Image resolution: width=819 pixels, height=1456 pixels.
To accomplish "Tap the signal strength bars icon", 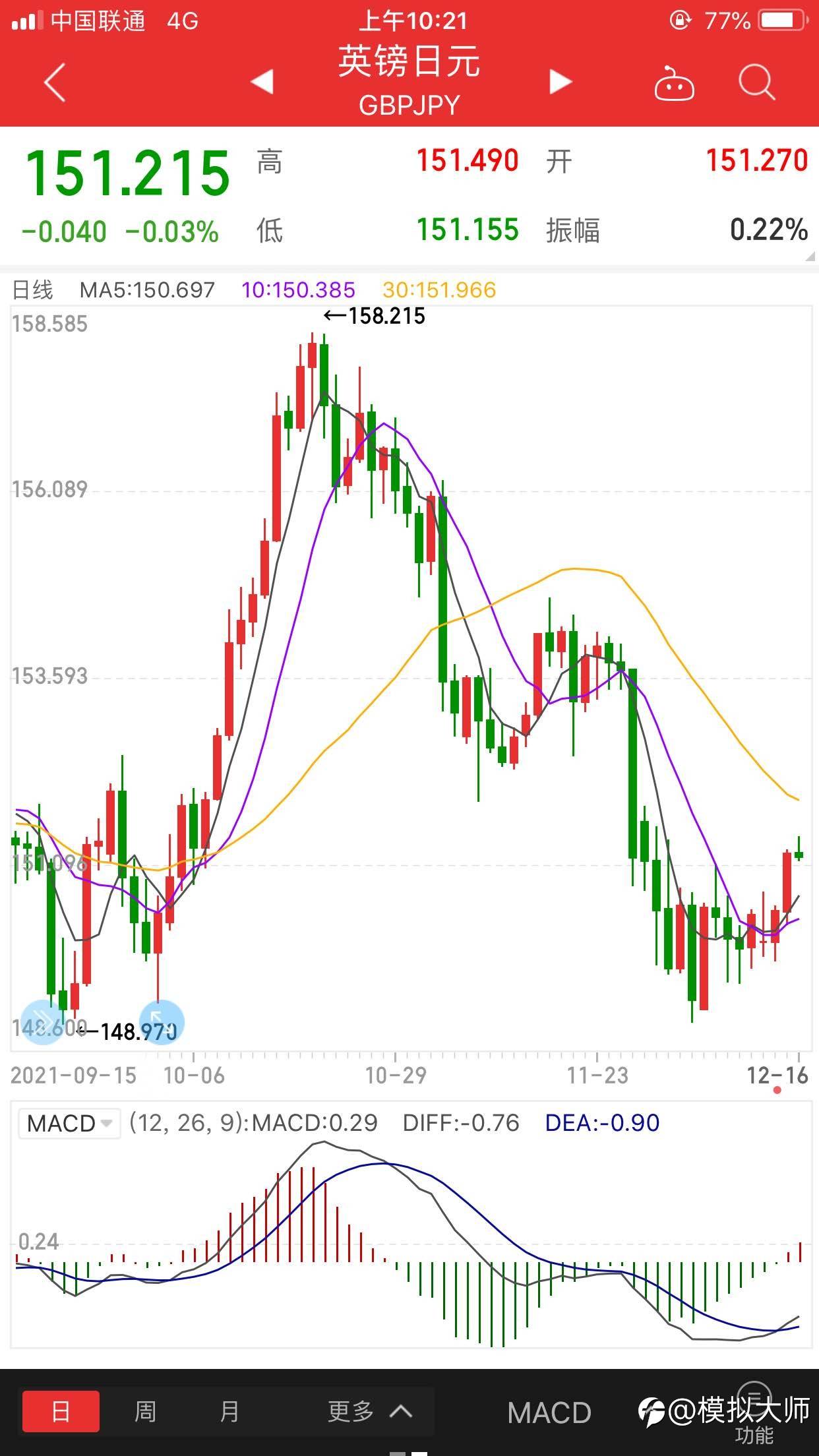I will click(28, 21).
